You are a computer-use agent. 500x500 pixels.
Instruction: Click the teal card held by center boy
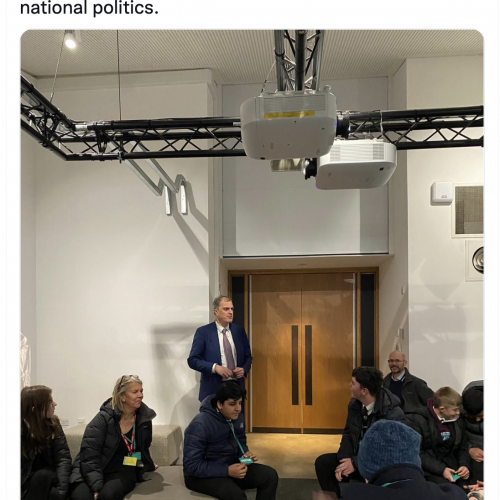click(x=245, y=460)
